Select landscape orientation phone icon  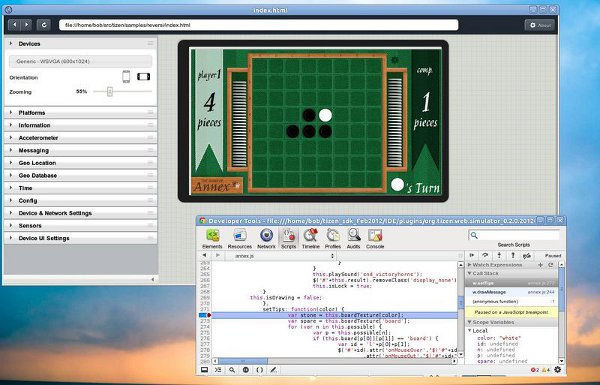[x=143, y=77]
